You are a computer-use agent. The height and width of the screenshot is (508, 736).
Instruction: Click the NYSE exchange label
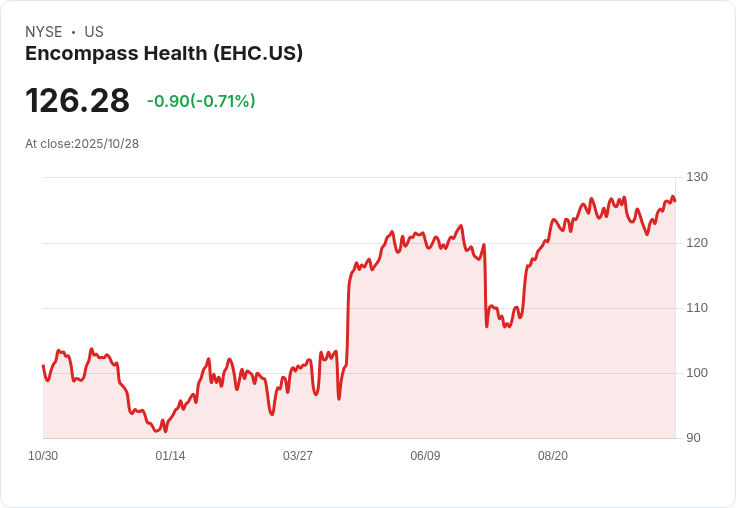pos(43,32)
